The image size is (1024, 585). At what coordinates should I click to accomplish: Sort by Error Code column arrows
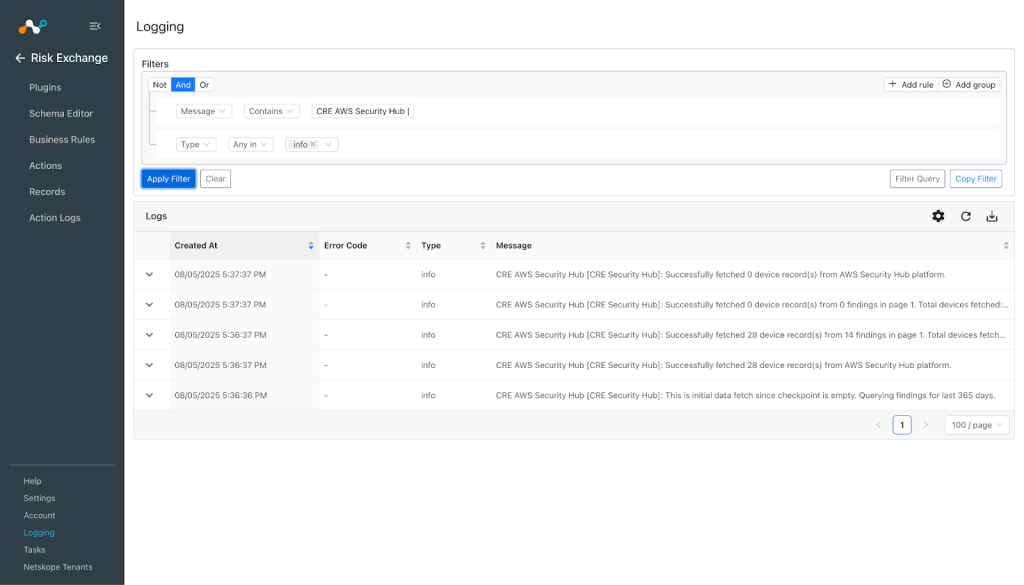[x=408, y=245]
